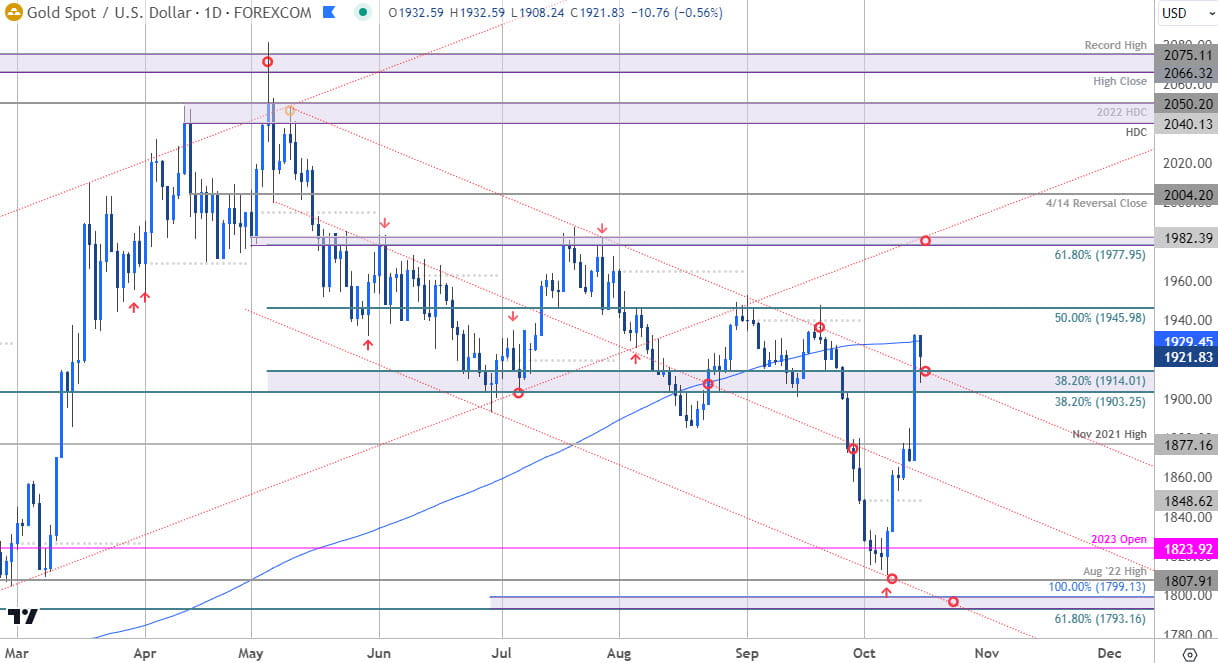Viewport: 1218px width, 663px height.
Task: Click the 'Aug '22 High' annotation
Action: point(1115,569)
